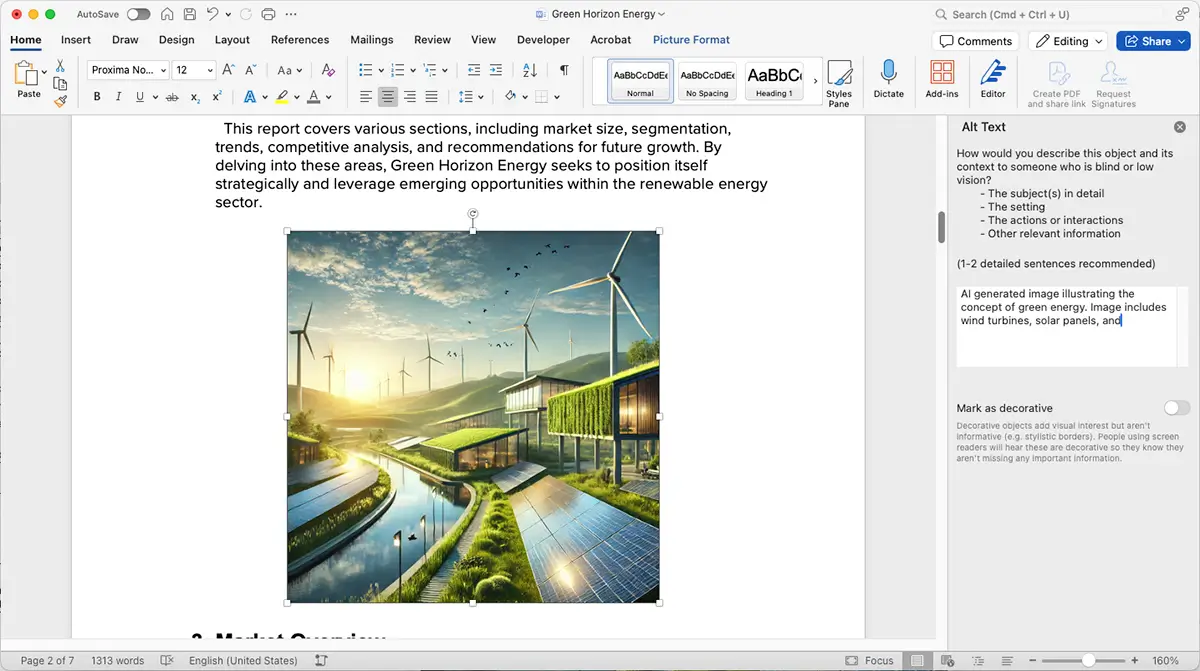Click the Format Painter icon
1200x671 pixels.
pyautogui.click(x=59, y=99)
